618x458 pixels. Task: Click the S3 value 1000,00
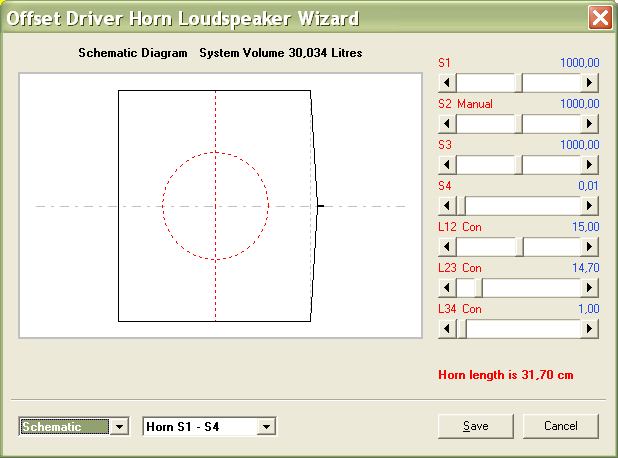[579, 145]
